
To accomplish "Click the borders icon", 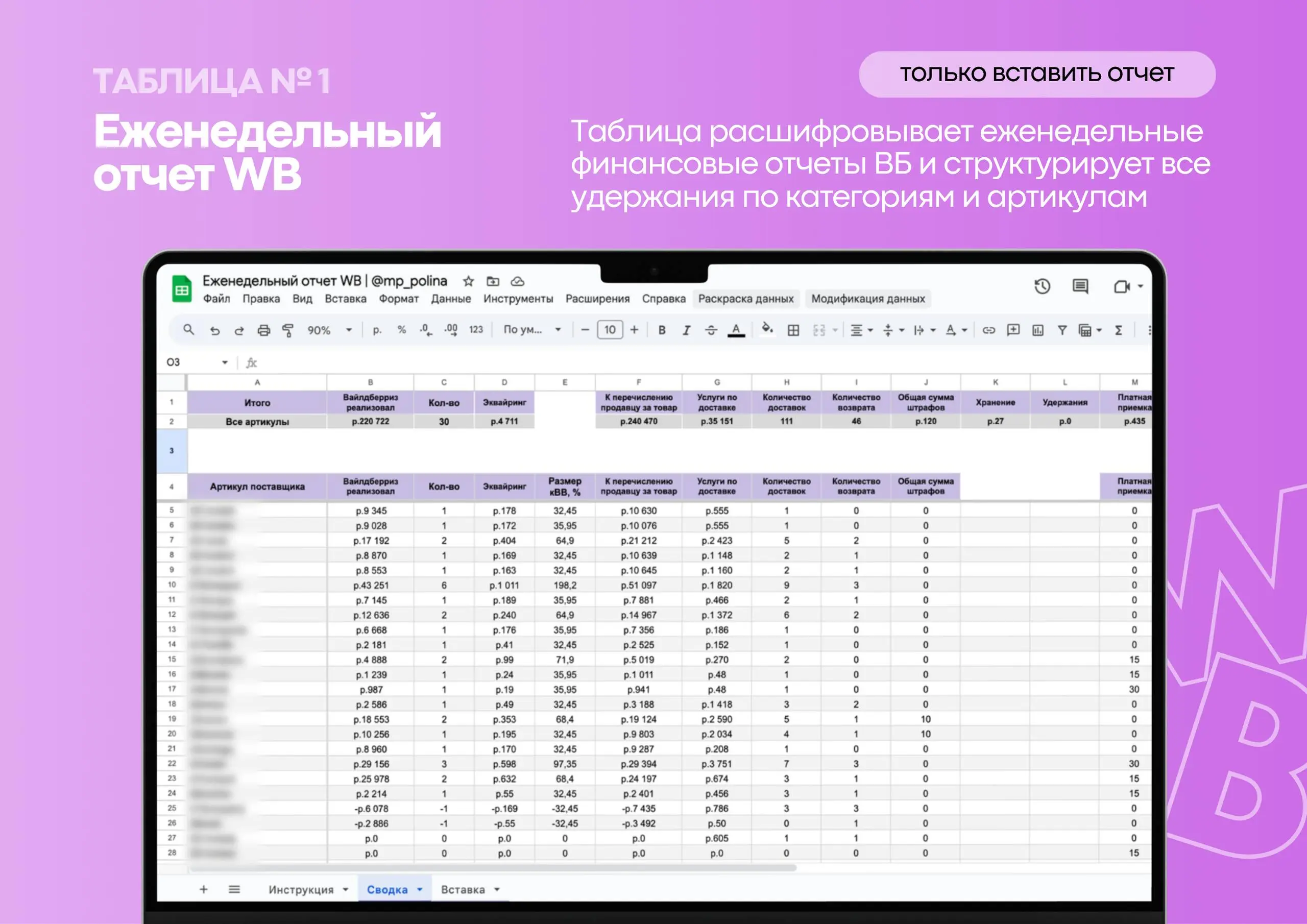I will (793, 330).
